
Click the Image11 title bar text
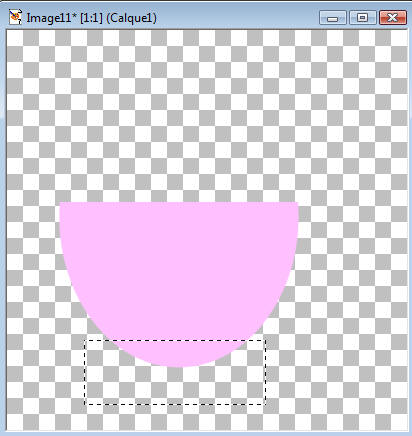click(91, 18)
